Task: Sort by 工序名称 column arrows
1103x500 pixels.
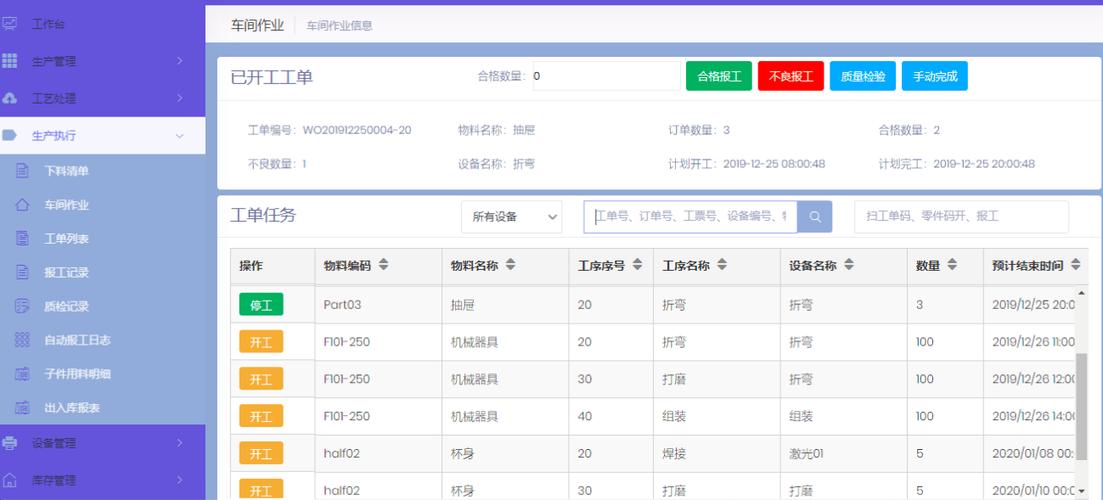Action: (x=722, y=265)
